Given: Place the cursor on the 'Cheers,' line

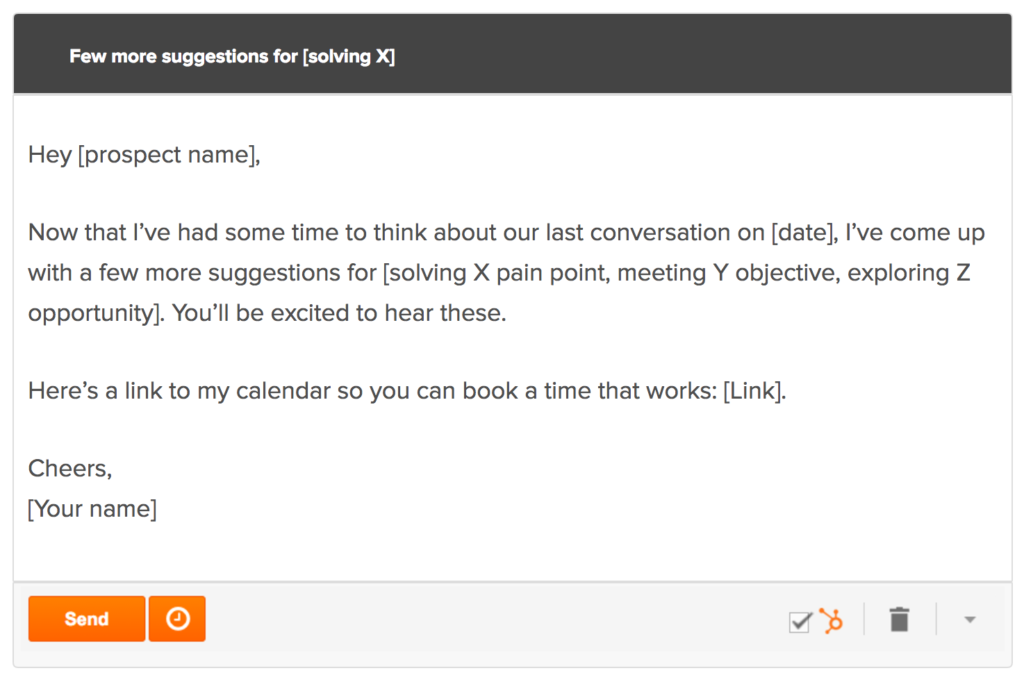Looking at the screenshot, I should (x=70, y=468).
